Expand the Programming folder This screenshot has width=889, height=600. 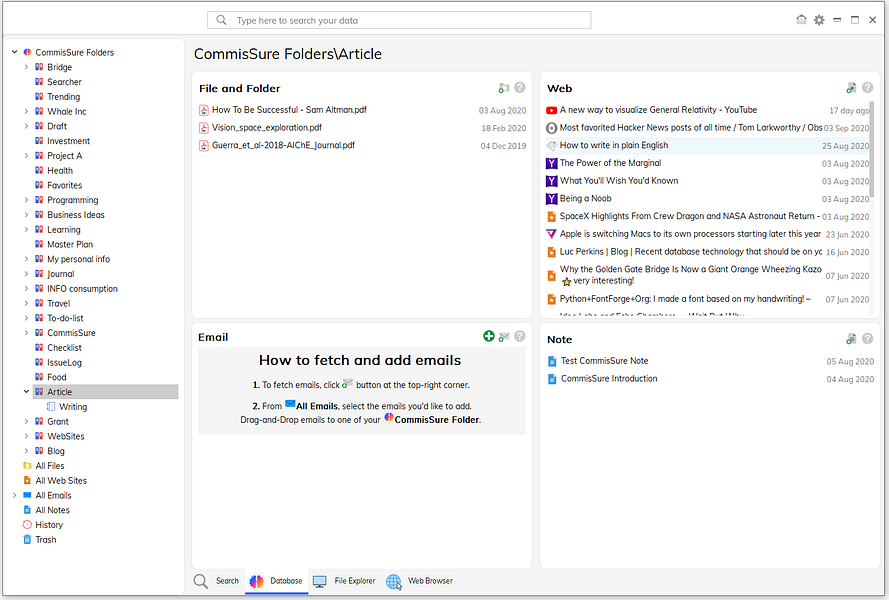(x=26, y=200)
